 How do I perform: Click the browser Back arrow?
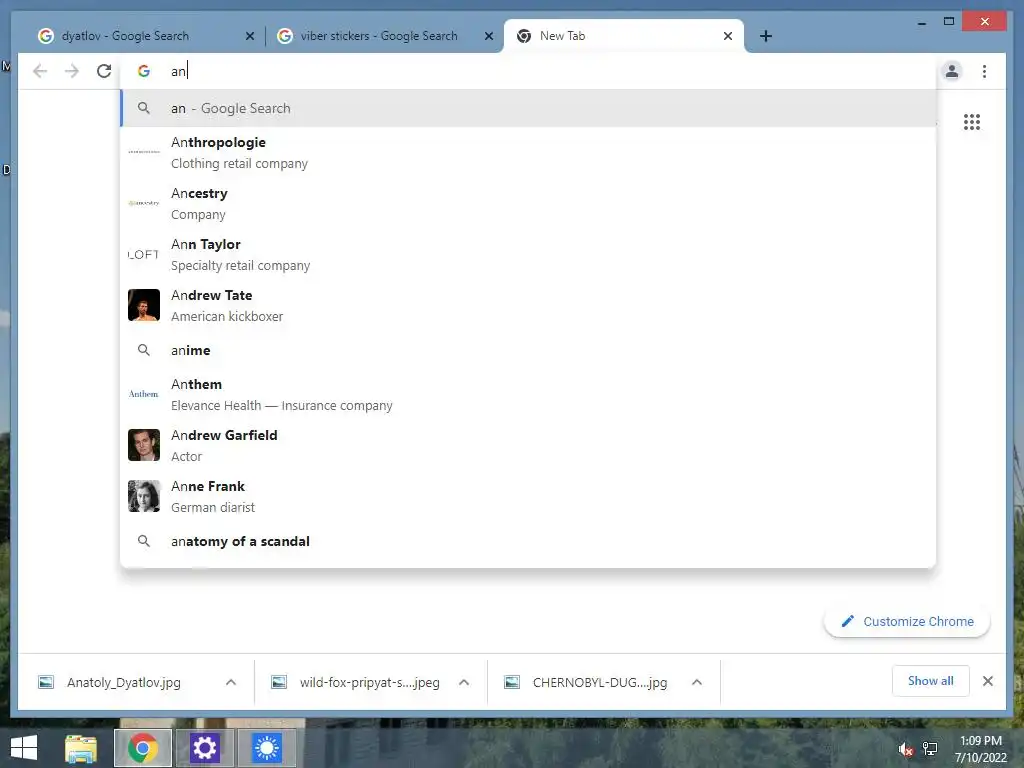[x=40, y=71]
